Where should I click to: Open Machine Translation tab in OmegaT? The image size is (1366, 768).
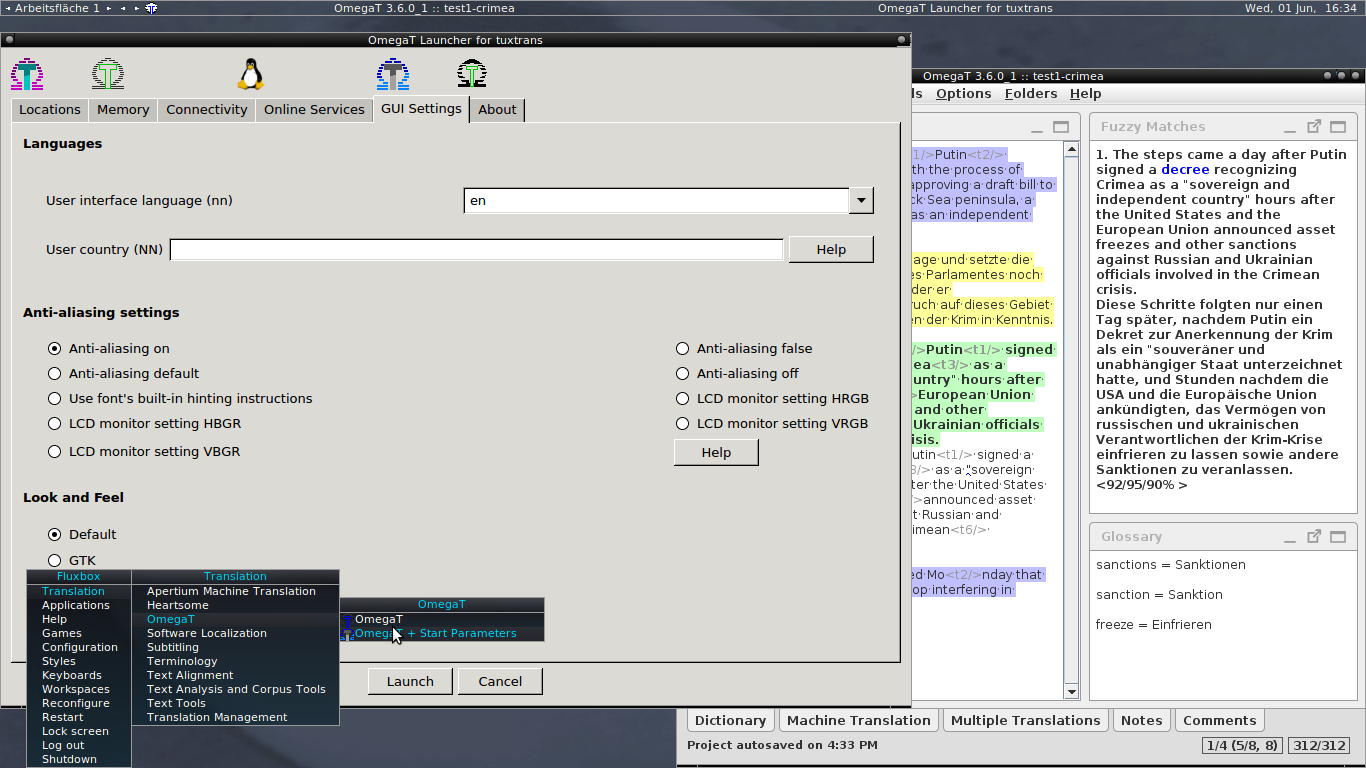coord(859,721)
